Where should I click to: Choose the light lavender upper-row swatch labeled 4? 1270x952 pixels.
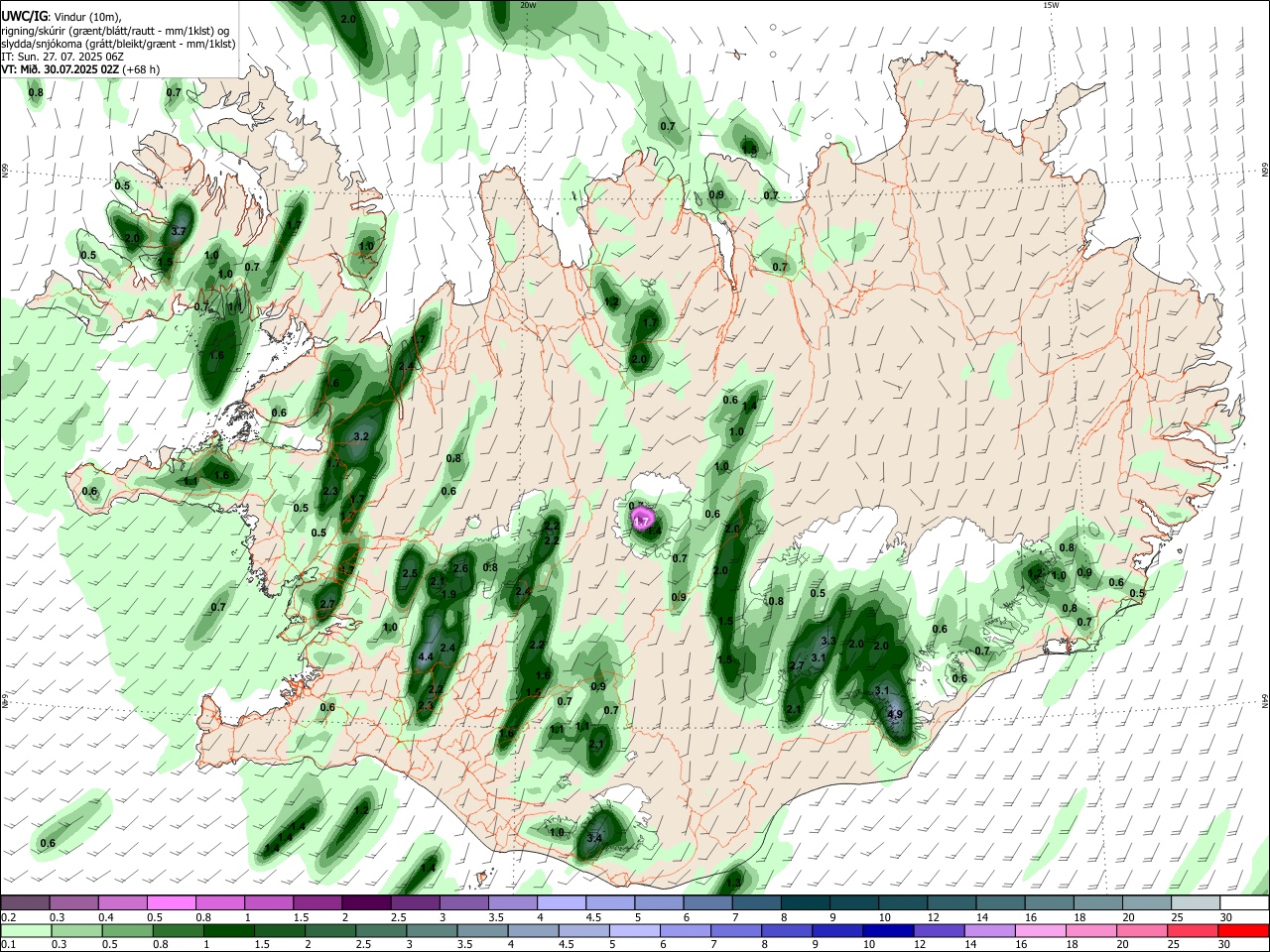[561, 902]
